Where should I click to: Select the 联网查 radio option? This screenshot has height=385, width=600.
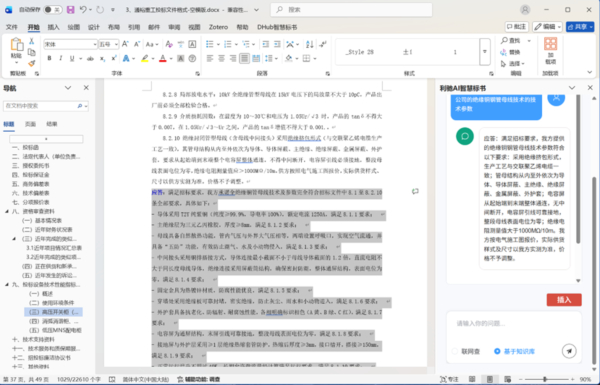click(x=455, y=351)
